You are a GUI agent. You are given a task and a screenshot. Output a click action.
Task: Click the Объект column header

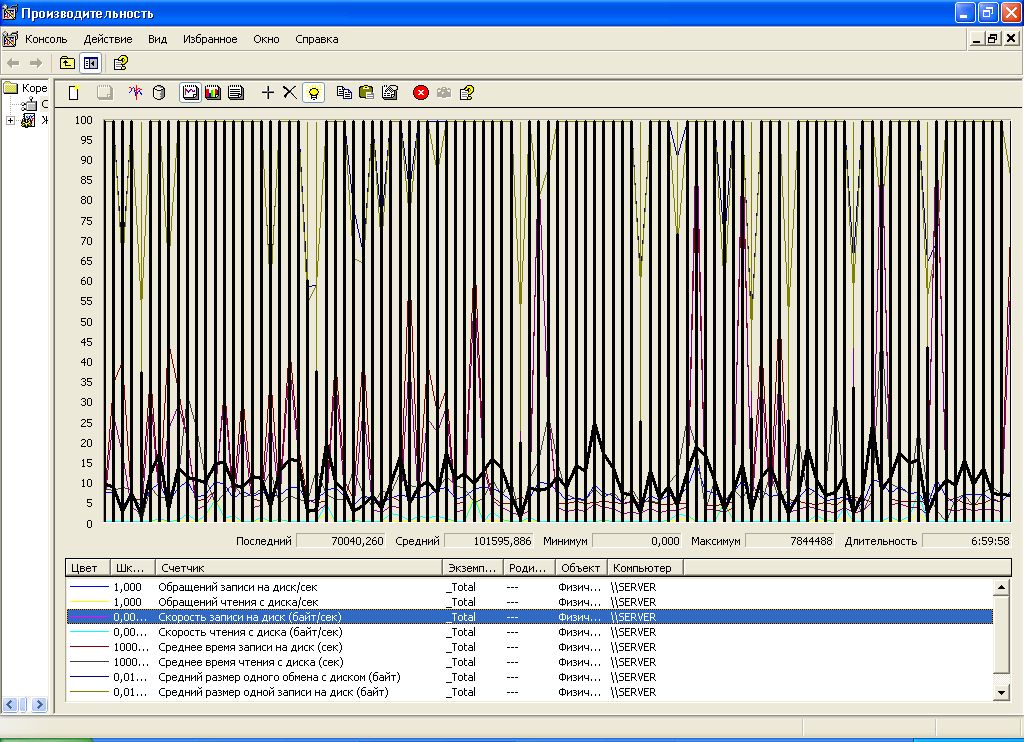tap(579, 568)
